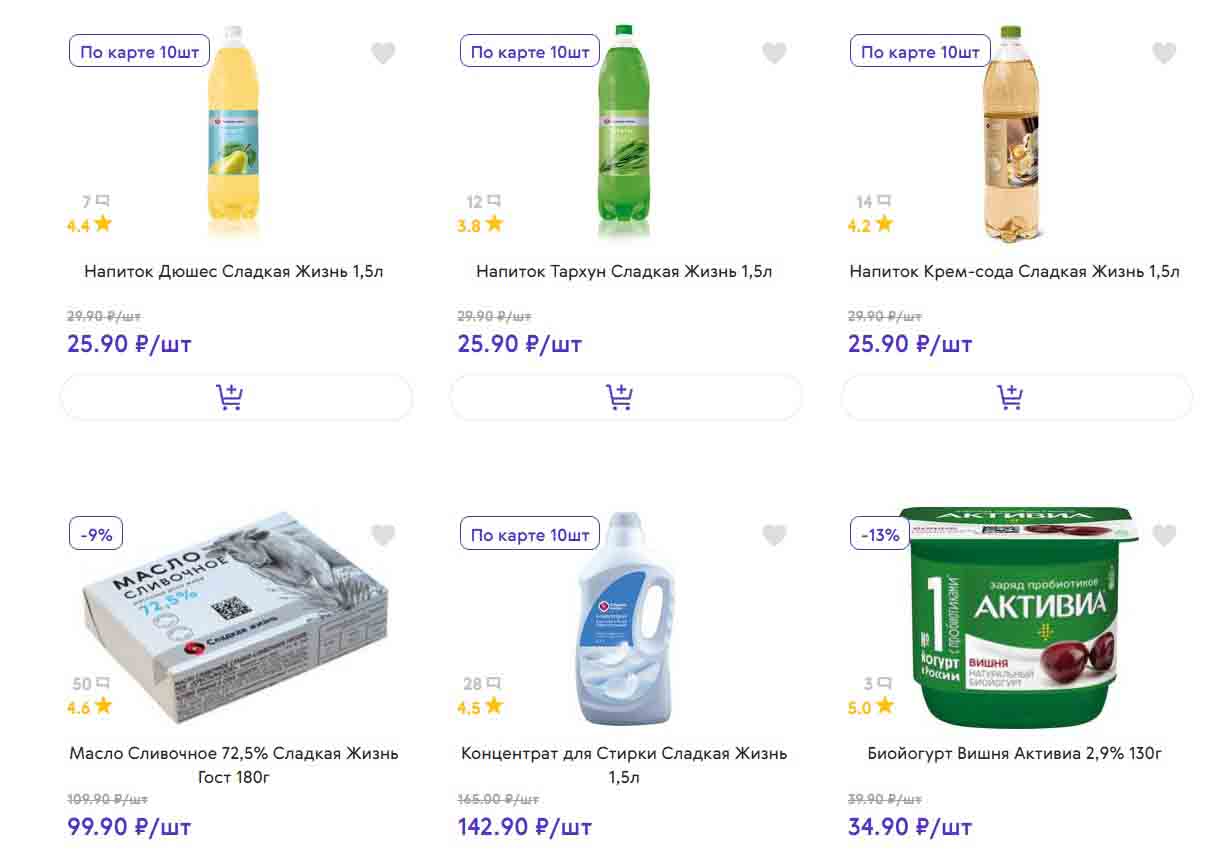
Task: Open Биойогурт Вишня Активиа product link
Action: pos(1015,753)
